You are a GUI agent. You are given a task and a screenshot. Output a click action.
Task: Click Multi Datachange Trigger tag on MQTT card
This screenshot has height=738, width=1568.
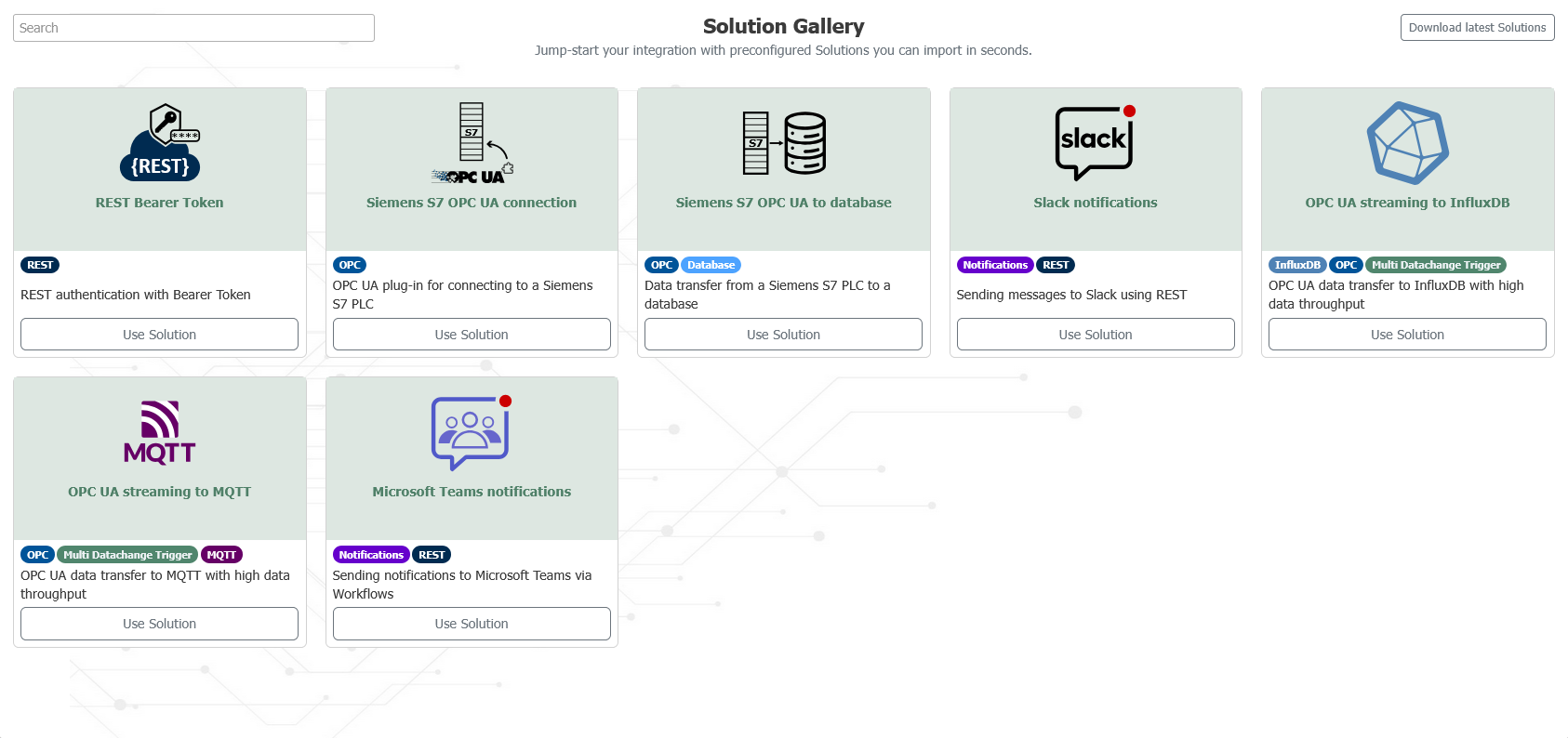[x=127, y=555]
